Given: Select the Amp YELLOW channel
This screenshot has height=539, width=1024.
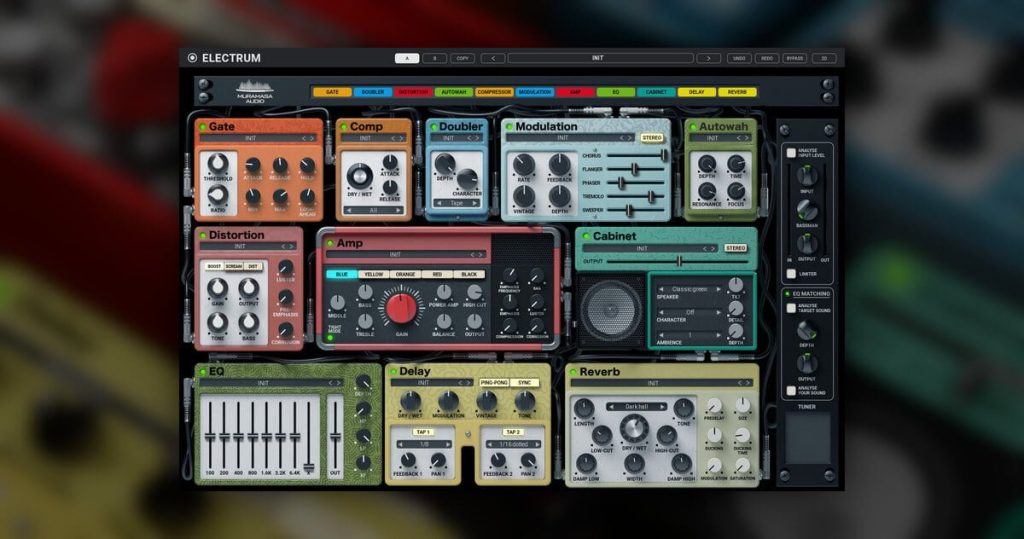Looking at the screenshot, I should 374,274.
